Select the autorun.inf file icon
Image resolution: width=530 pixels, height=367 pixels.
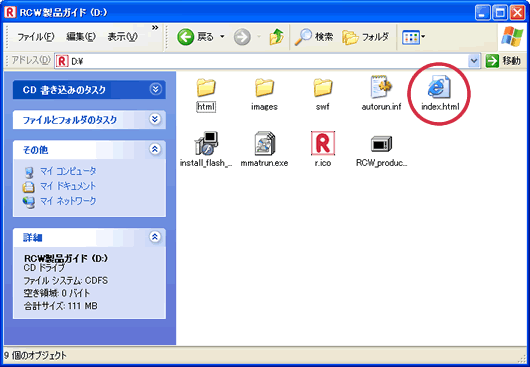(x=381, y=87)
